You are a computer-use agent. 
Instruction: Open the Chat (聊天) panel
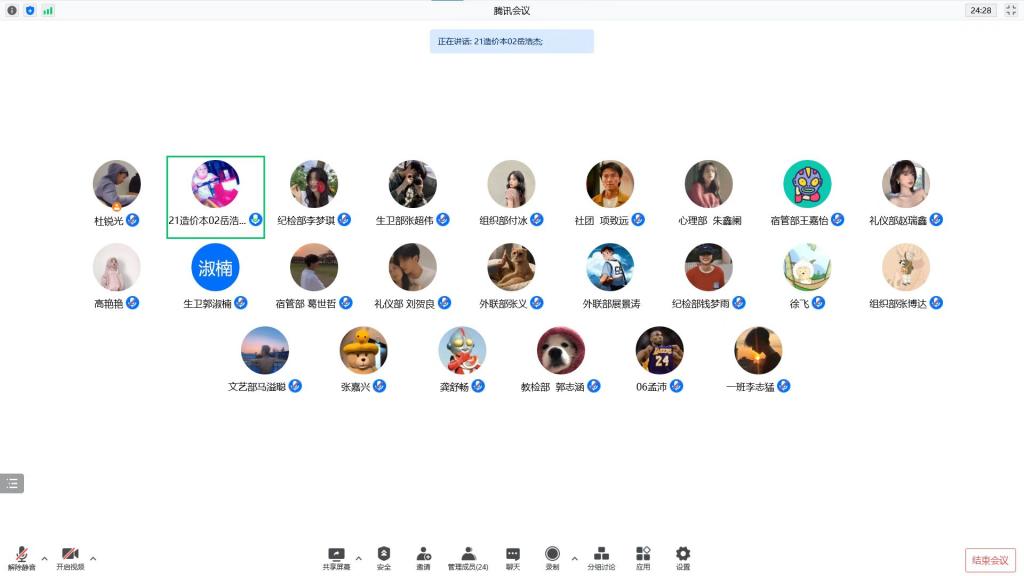tap(512, 557)
